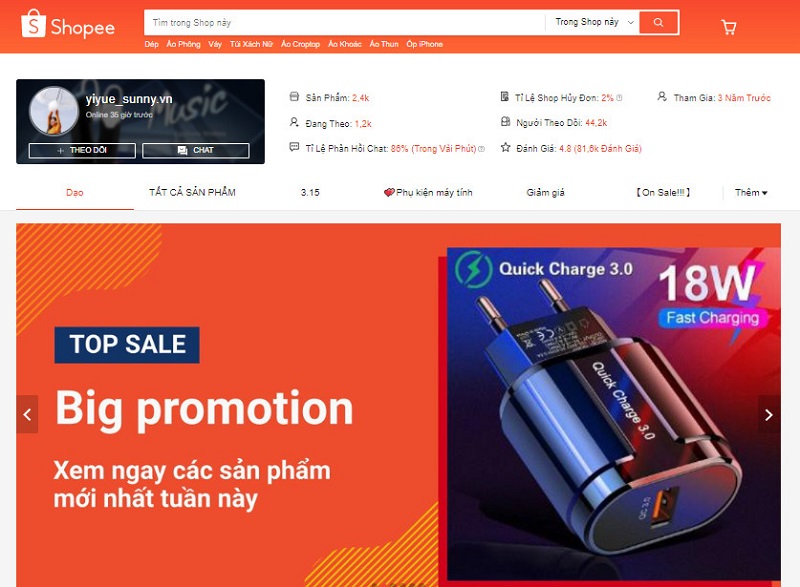This screenshot has width=800, height=587.
Task: Focus the 'Tìm trong Shop này' search field
Action: click(x=345, y=22)
